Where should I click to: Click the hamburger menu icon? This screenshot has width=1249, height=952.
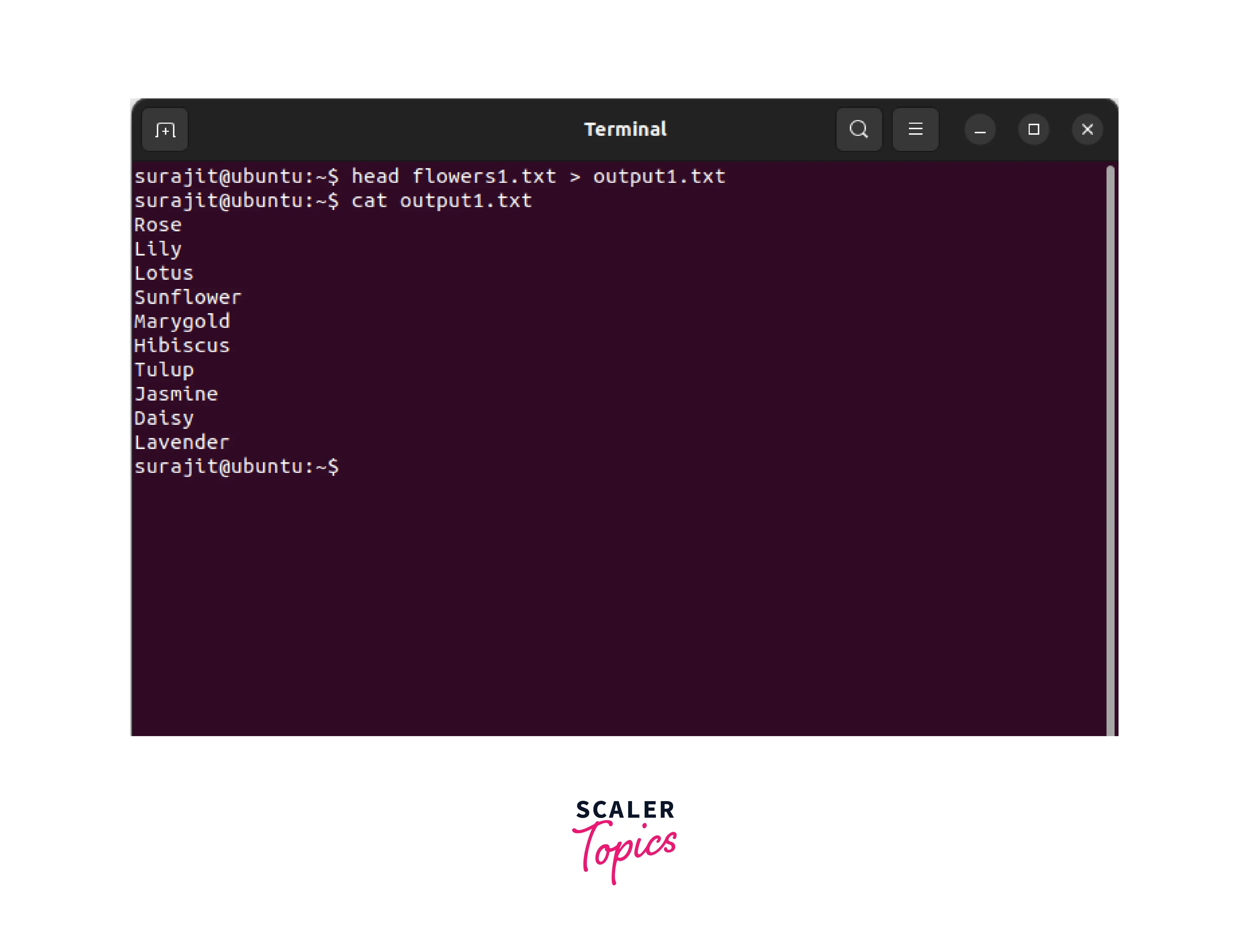click(x=914, y=129)
